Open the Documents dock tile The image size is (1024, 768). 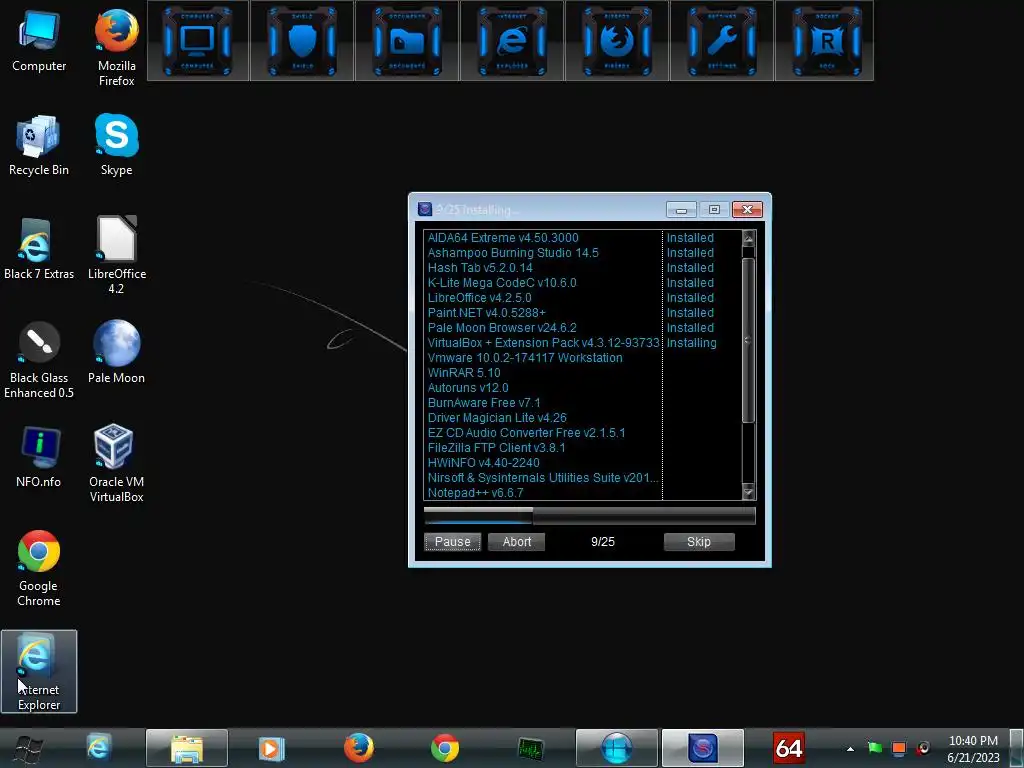(x=407, y=40)
